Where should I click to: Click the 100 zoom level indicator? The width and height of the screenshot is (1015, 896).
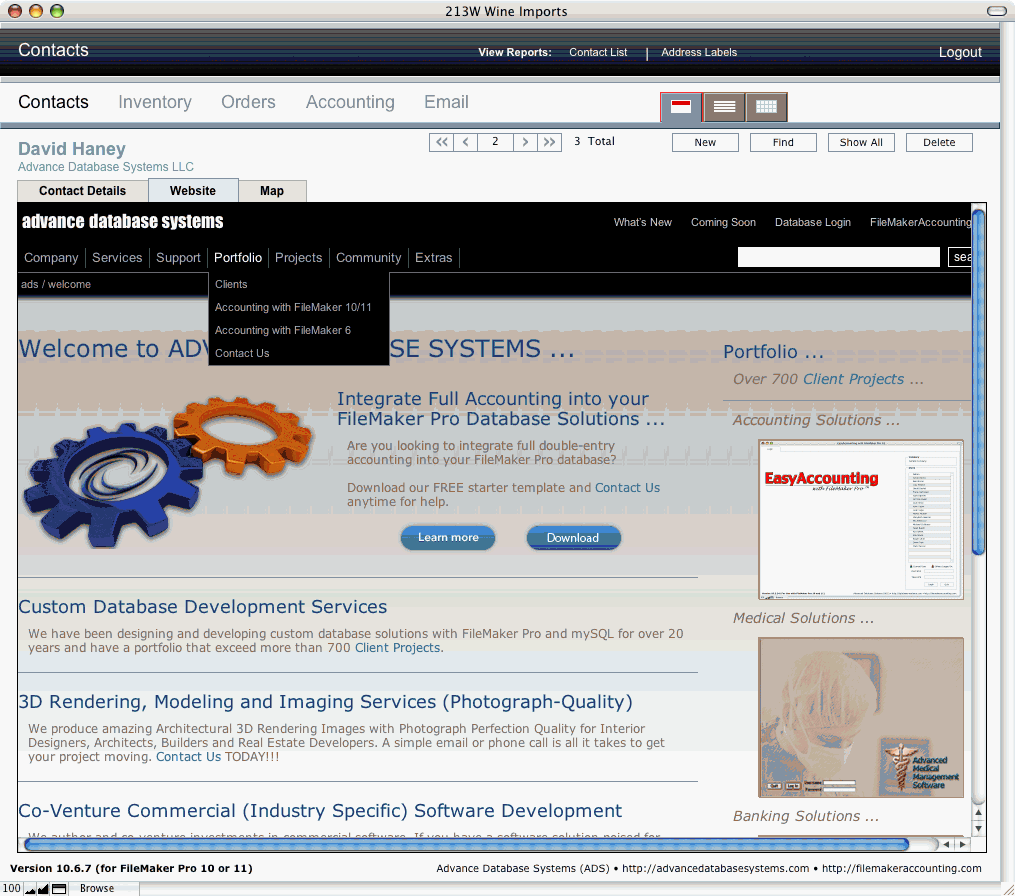click(x=12, y=889)
